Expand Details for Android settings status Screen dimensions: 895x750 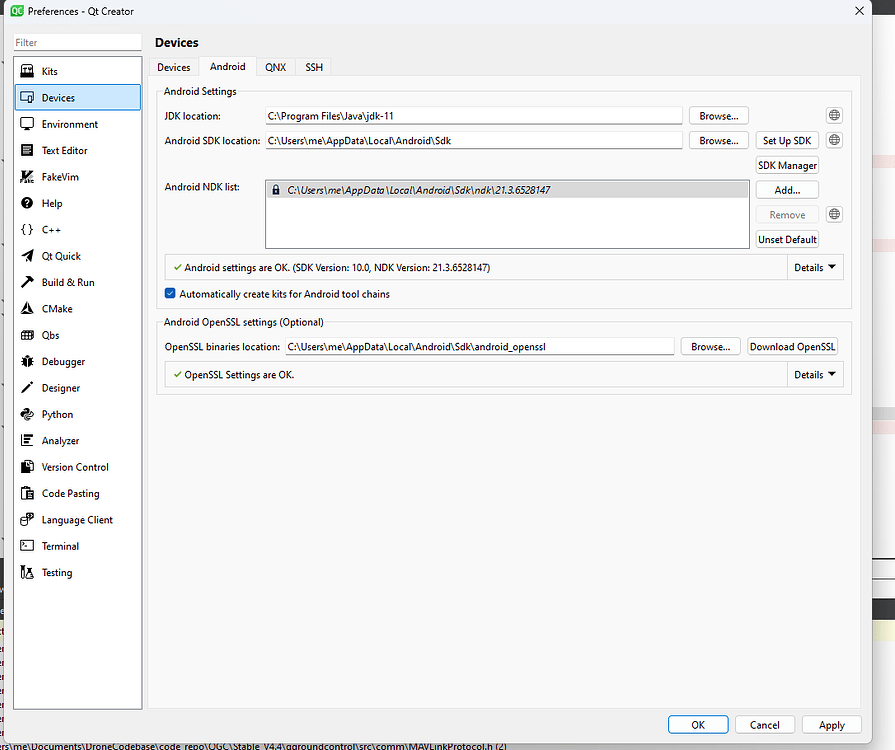[x=816, y=267]
